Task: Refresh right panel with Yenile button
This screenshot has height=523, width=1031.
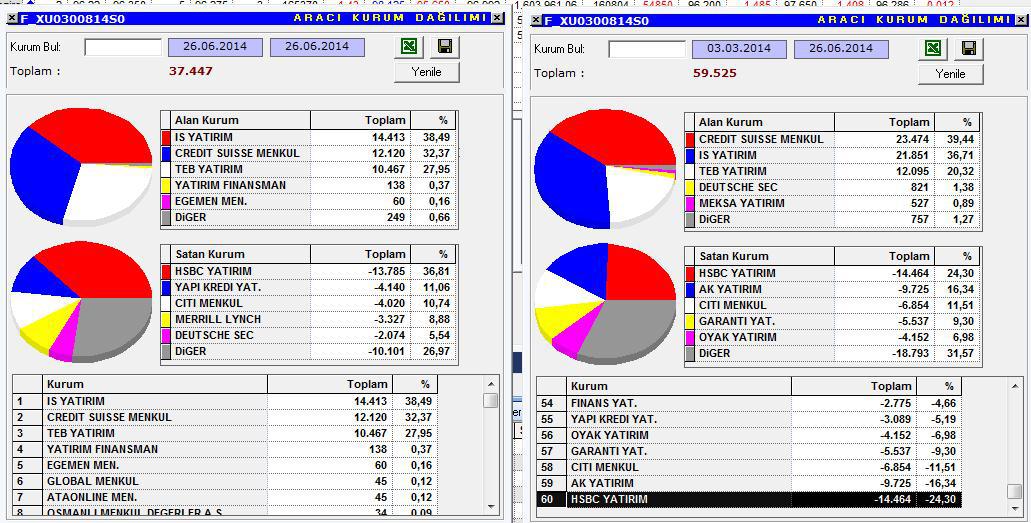Action: click(951, 74)
